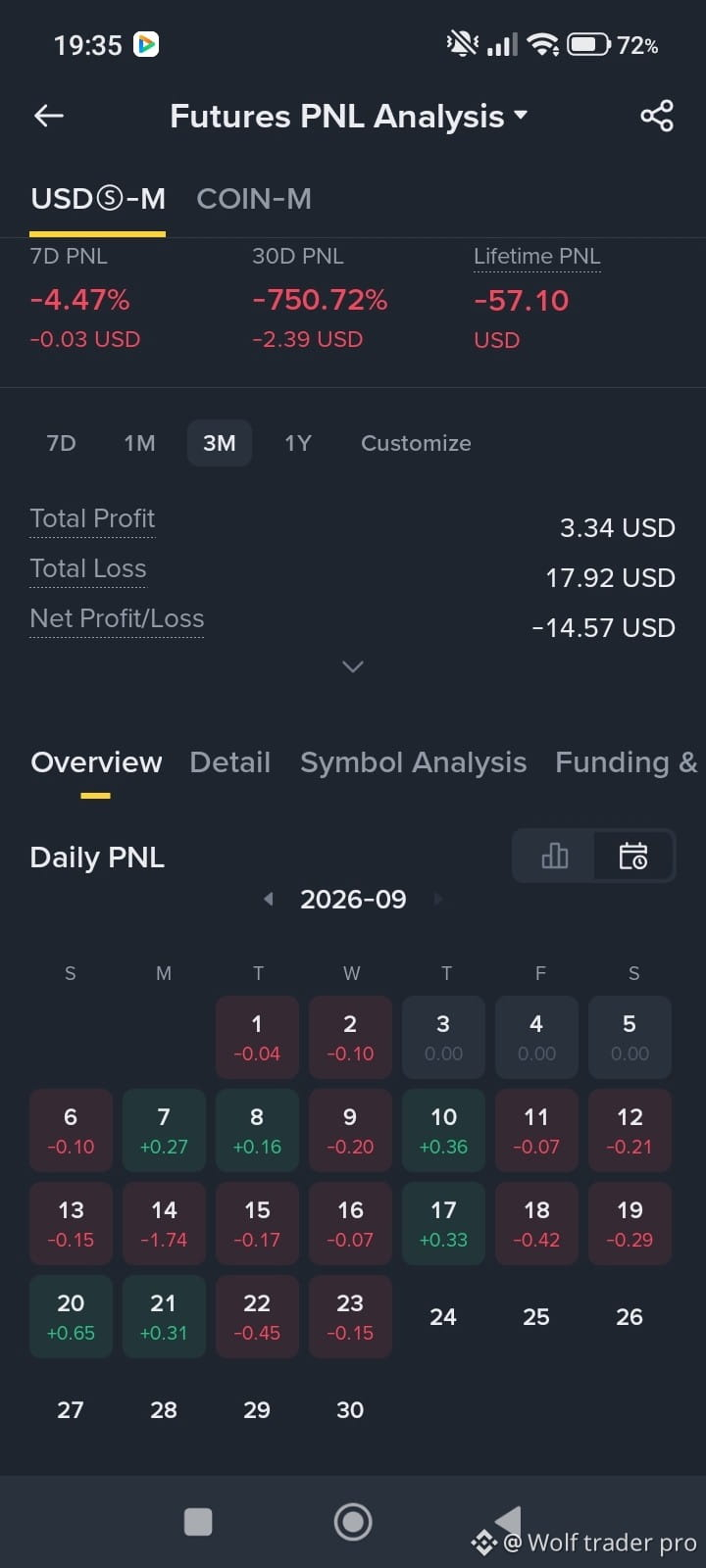Tap Android recent apps square button
This screenshot has height=1568, width=706.
(198, 1522)
